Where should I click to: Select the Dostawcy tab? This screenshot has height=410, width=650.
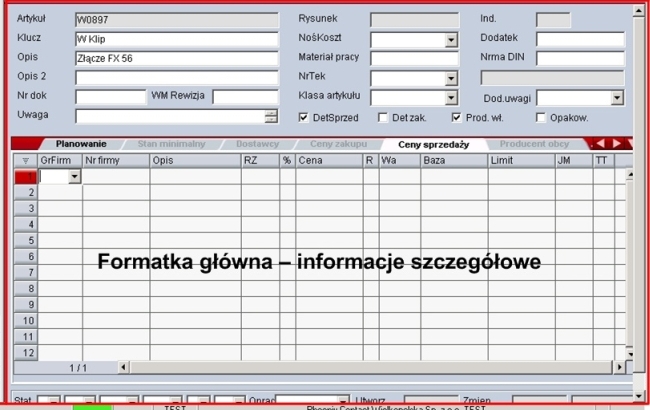[x=257, y=144]
